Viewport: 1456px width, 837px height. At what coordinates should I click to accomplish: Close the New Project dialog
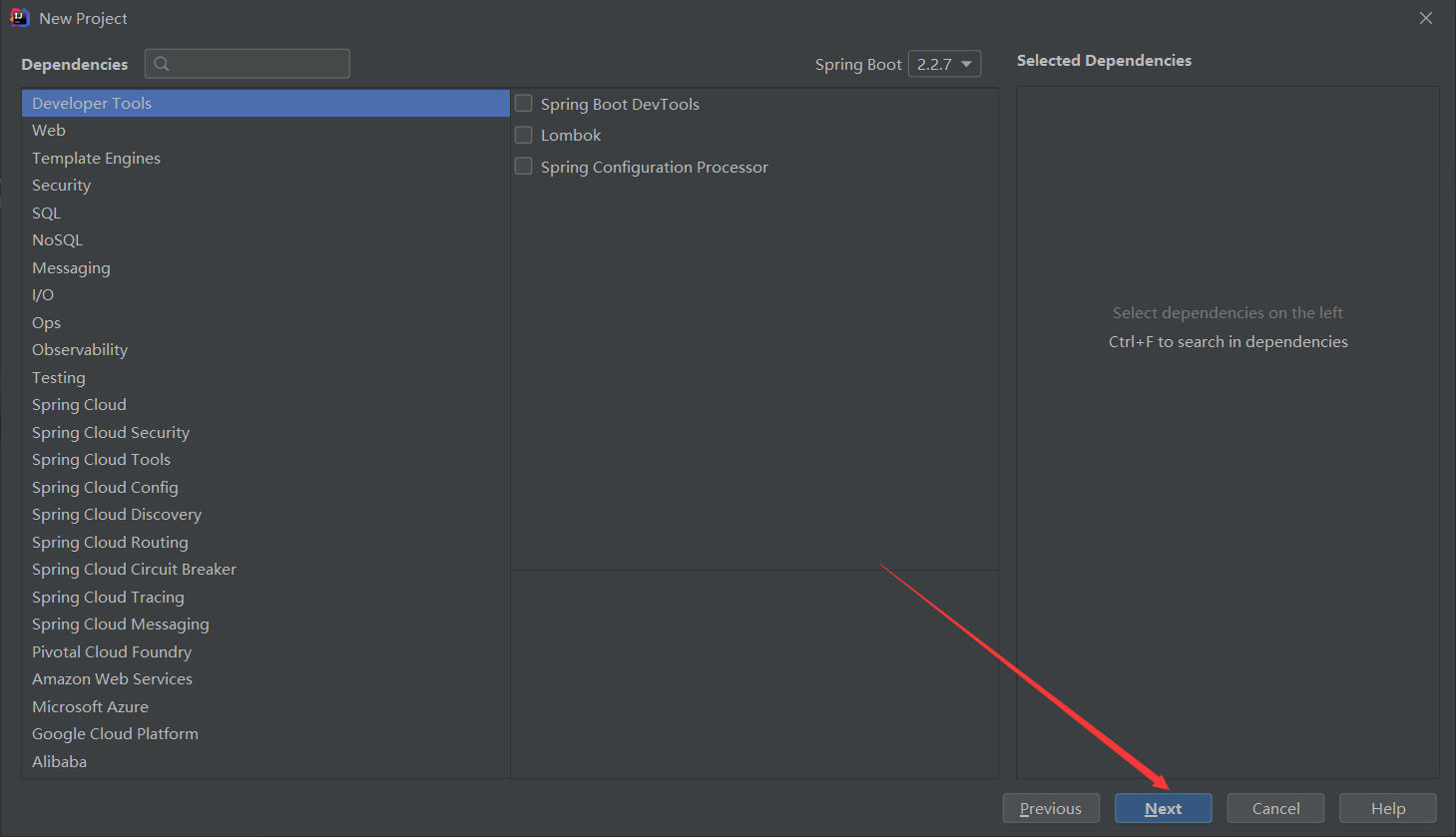tap(1426, 18)
